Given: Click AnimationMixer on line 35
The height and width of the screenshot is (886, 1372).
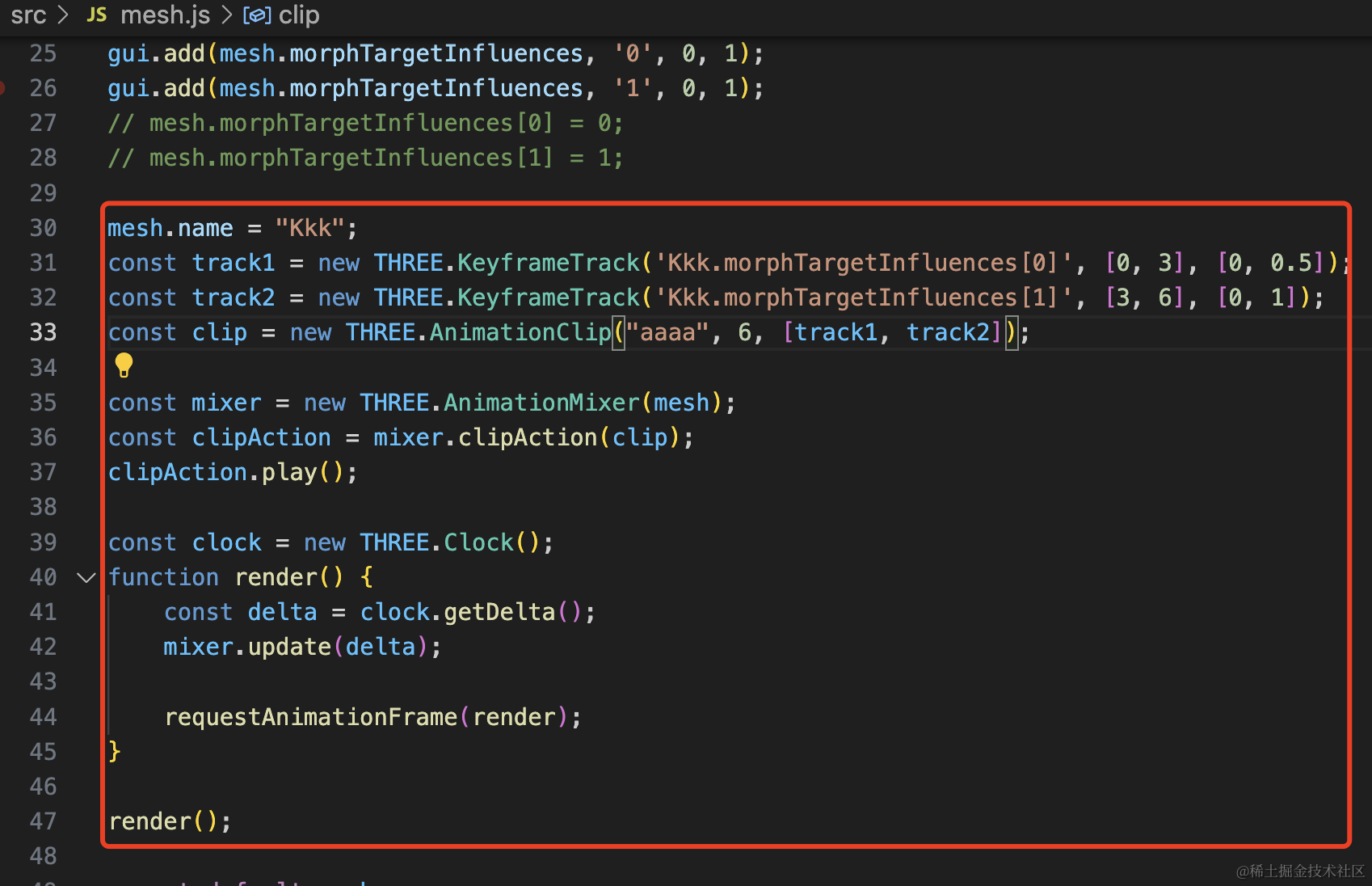Looking at the screenshot, I should pos(541,403).
